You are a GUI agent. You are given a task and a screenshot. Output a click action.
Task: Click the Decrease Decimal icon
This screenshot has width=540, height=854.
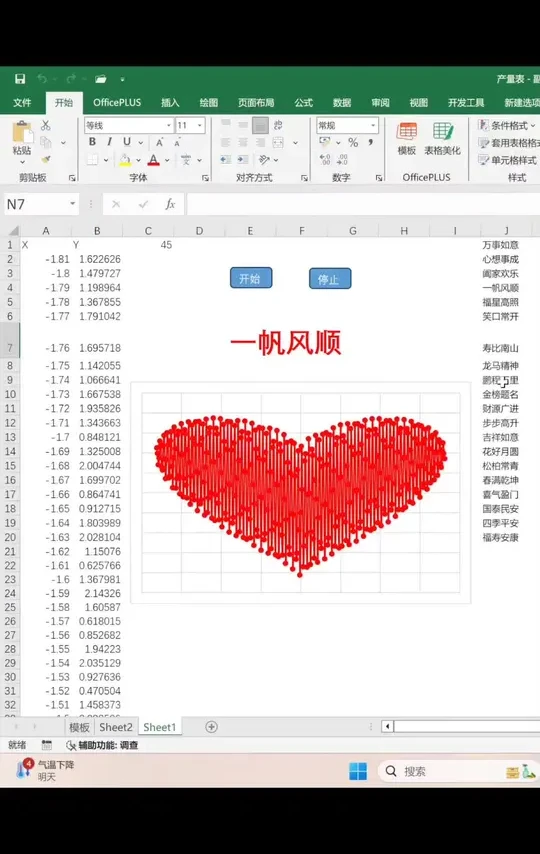click(x=343, y=160)
